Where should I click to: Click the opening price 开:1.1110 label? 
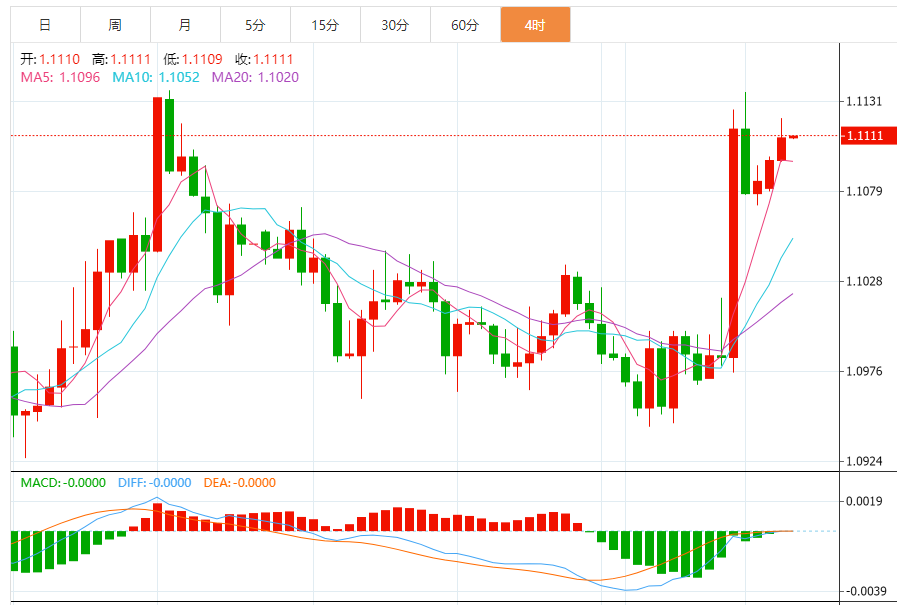point(50,59)
